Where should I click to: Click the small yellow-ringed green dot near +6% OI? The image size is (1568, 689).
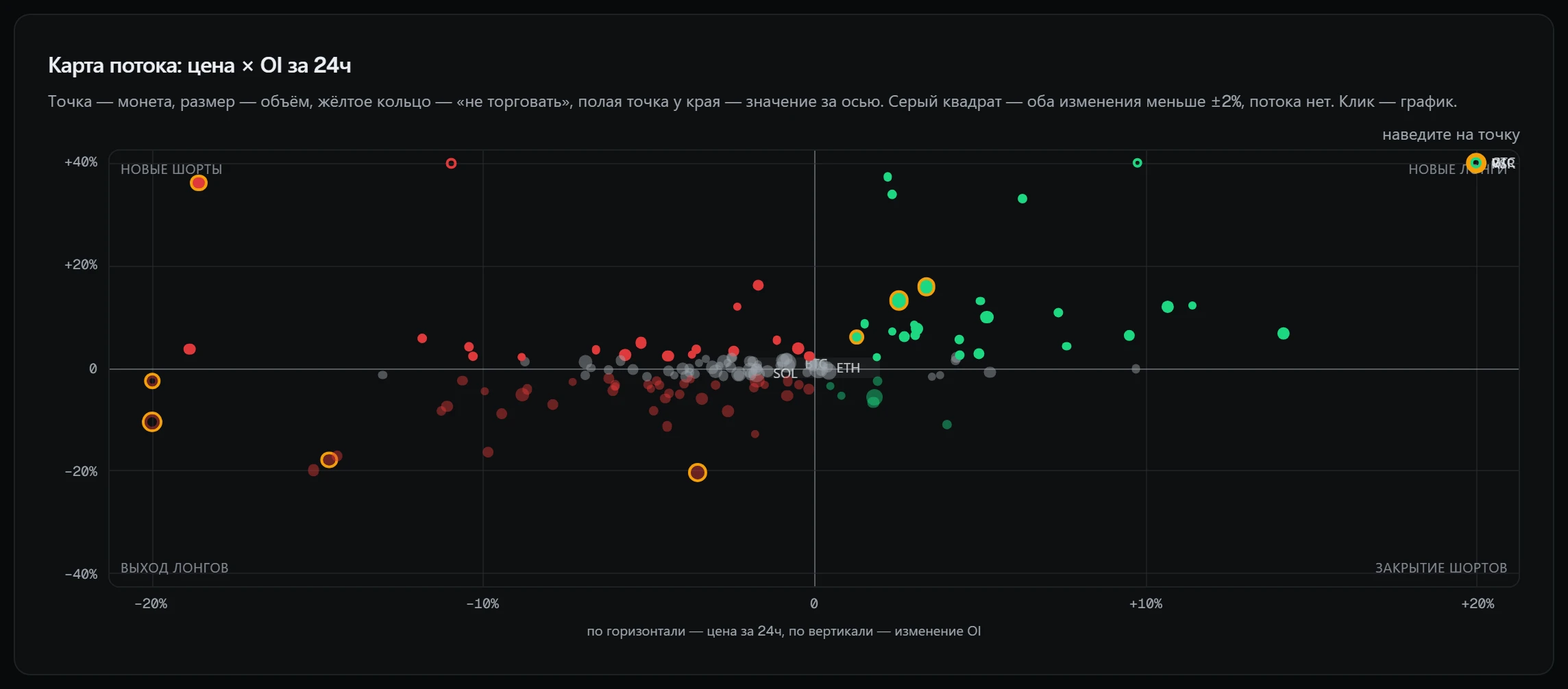pos(857,337)
